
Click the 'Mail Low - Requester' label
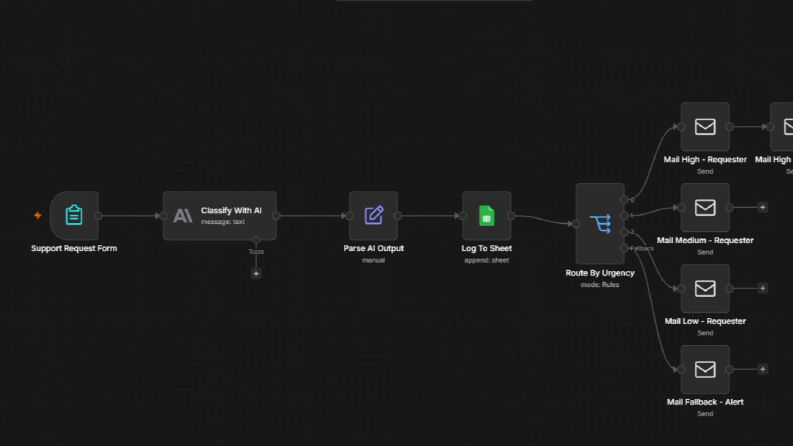pyautogui.click(x=705, y=321)
